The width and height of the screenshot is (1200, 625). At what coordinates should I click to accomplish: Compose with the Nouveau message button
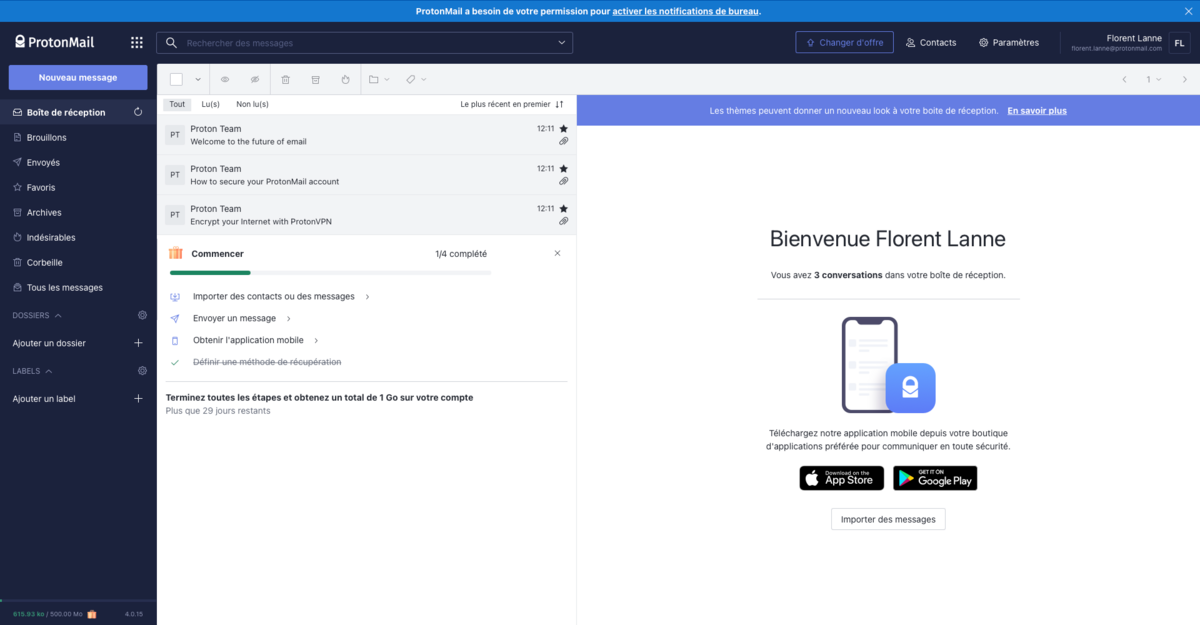78,77
